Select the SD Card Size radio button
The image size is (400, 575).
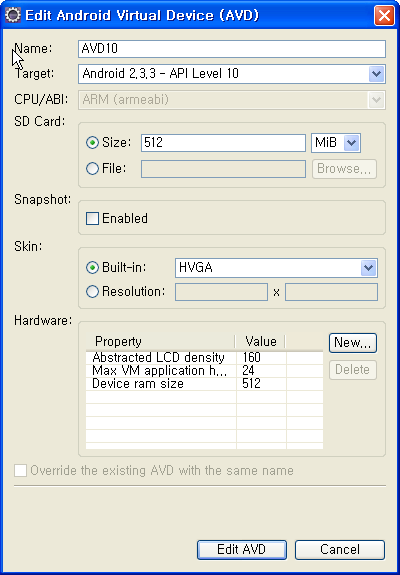tap(92, 142)
